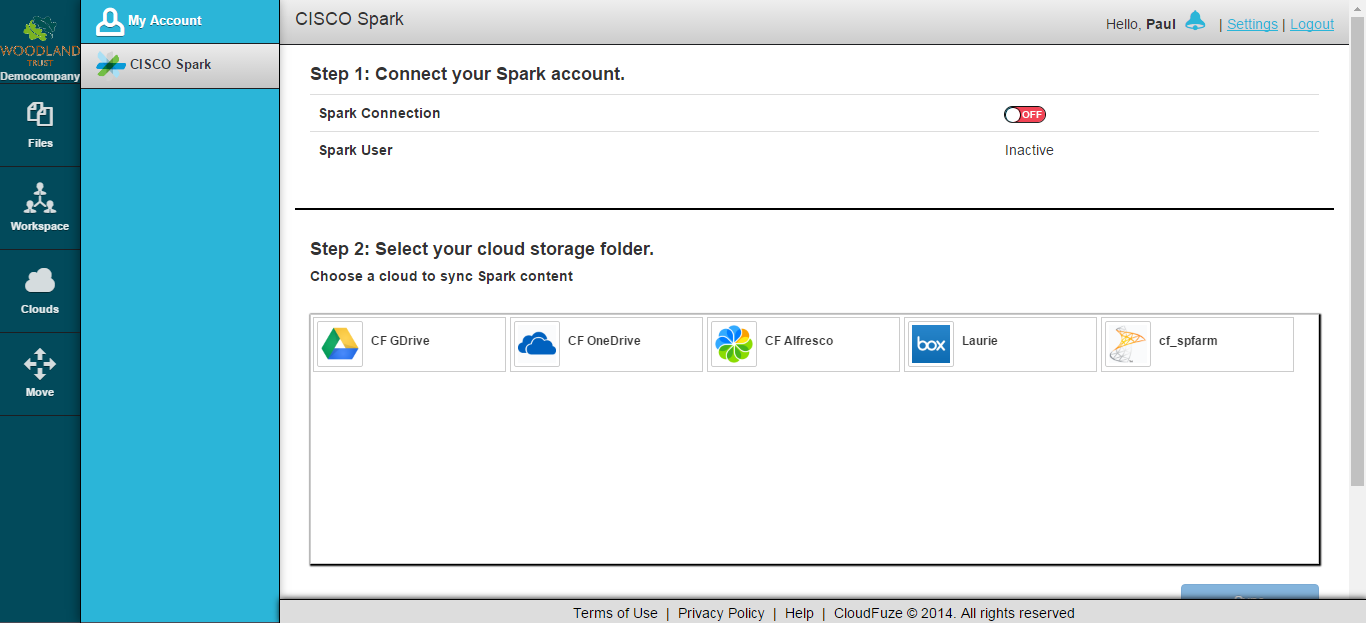Image resolution: width=1366 pixels, height=623 pixels.
Task: Click the Help footer link
Action: 799,613
